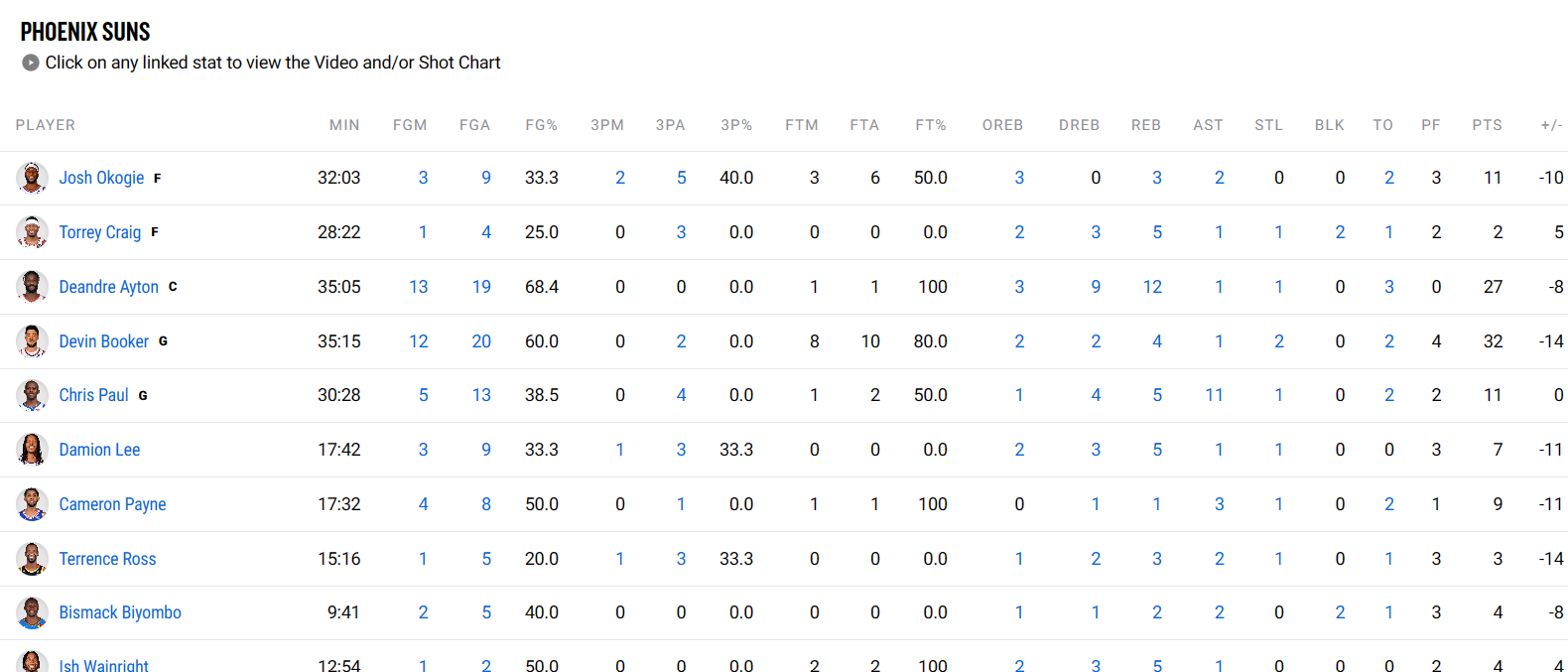View Torrey Craig's 2 blocks

click(x=1341, y=232)
